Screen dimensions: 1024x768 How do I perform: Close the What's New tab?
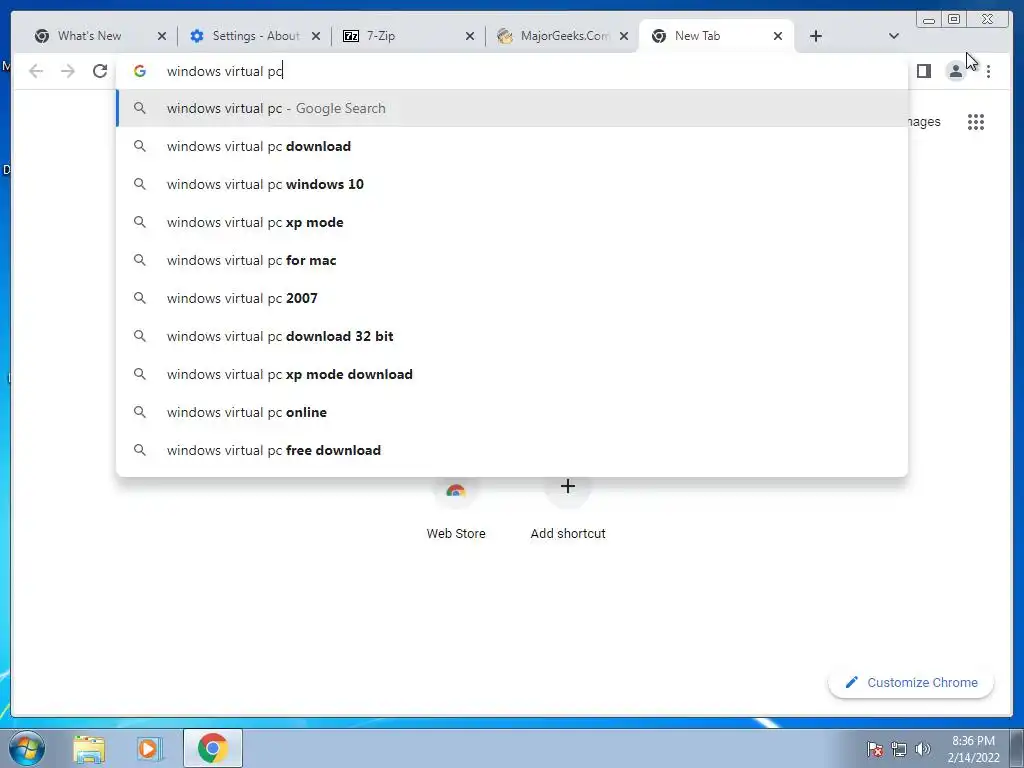[162, 36]
